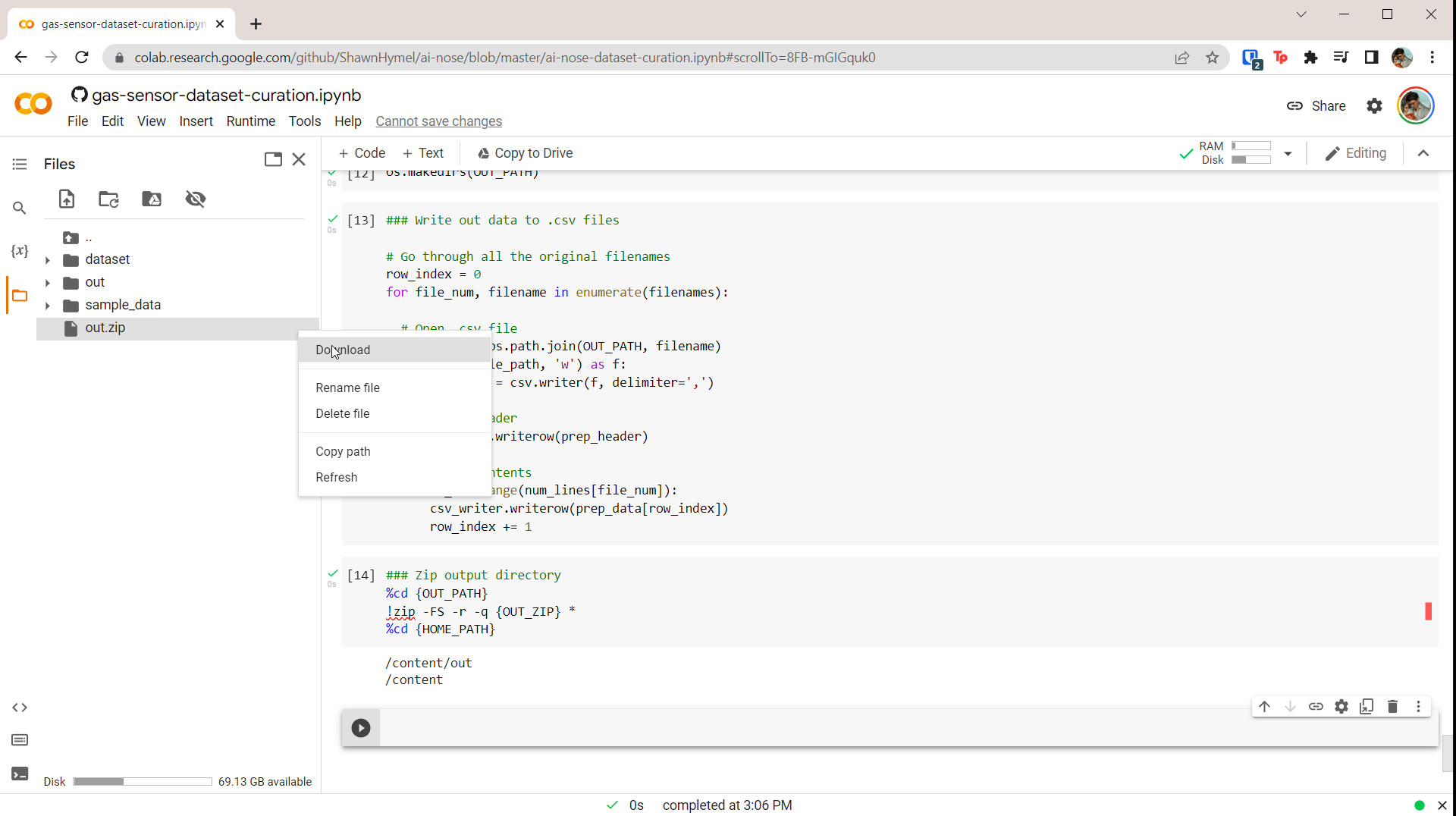Choose Download from the context menu
Image resolution: width=1456 pixels, height=816 pixels.
point(343,350)
